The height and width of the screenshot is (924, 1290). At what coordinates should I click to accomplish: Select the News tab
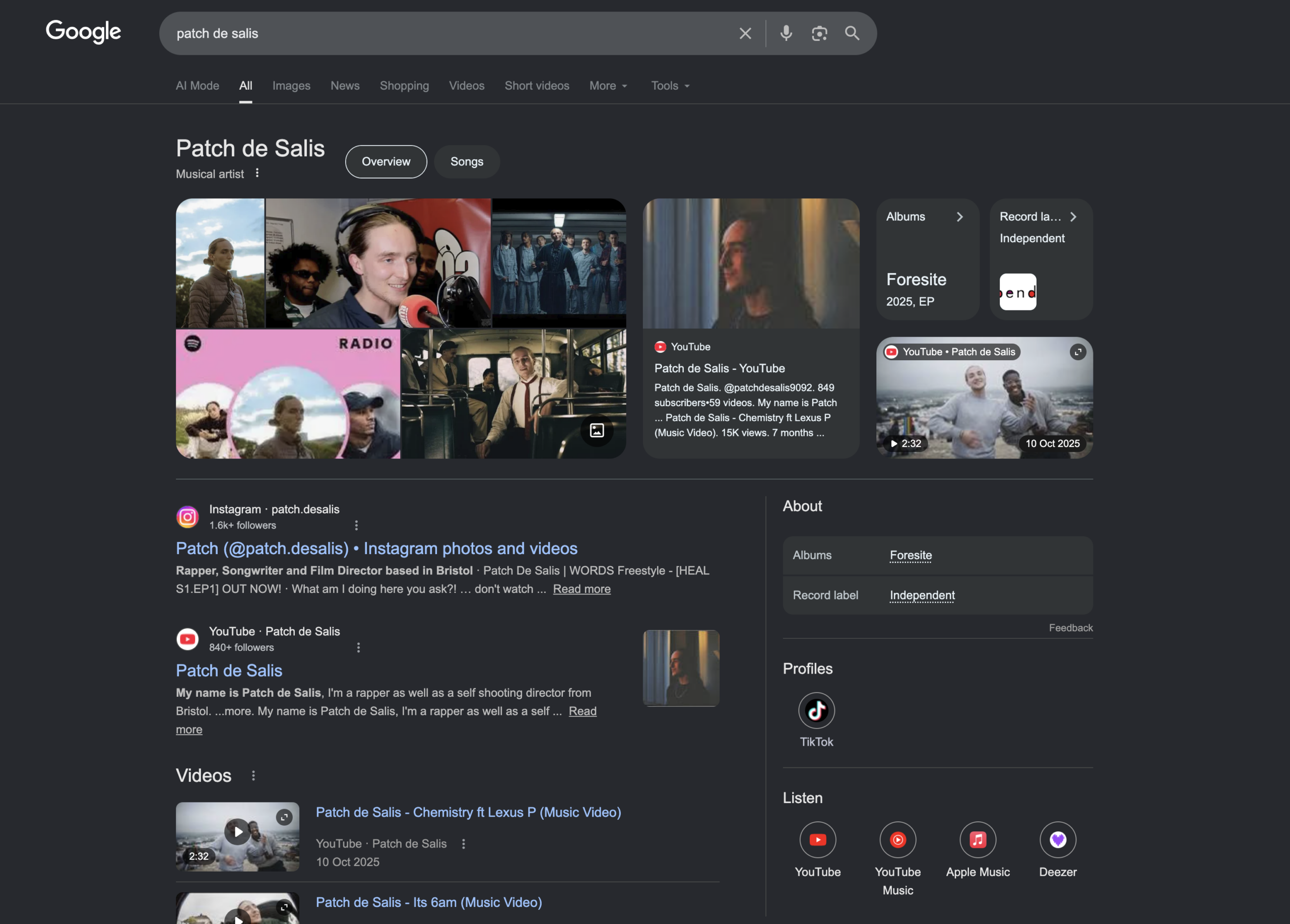click(345, 86)
